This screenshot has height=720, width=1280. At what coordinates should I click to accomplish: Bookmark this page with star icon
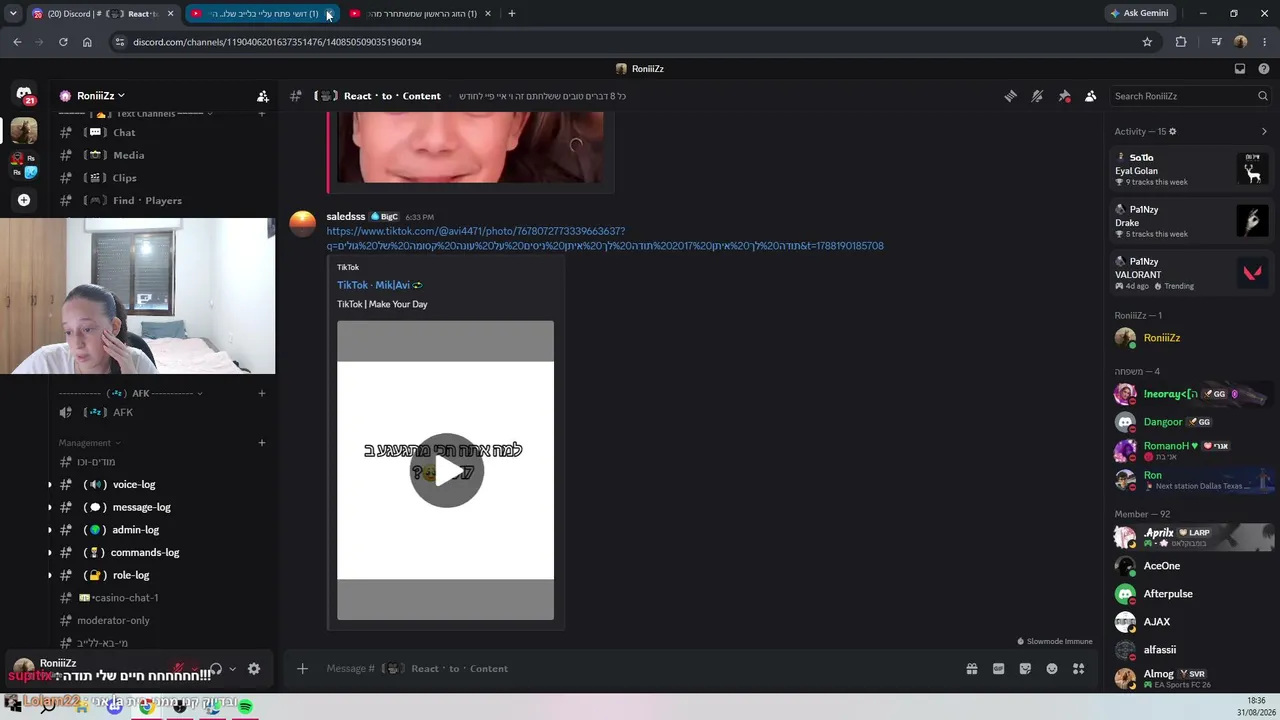(1147, 42)
